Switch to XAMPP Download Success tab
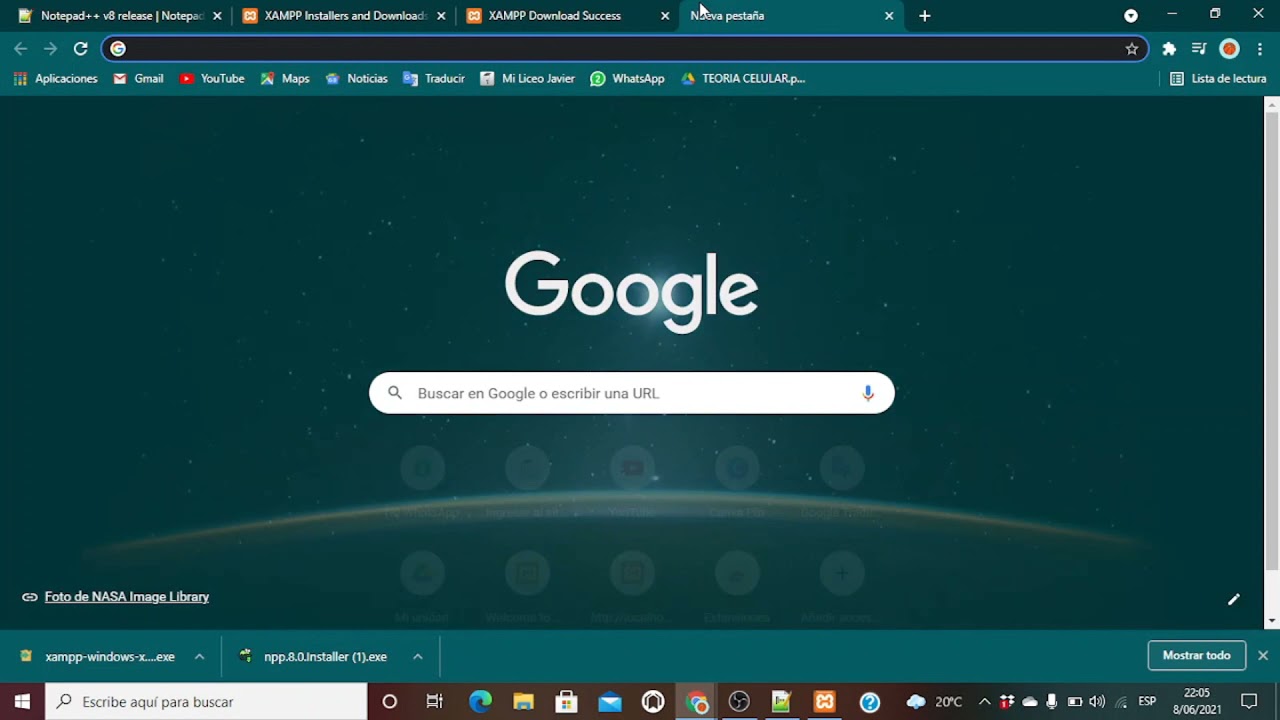 point(567,16)
